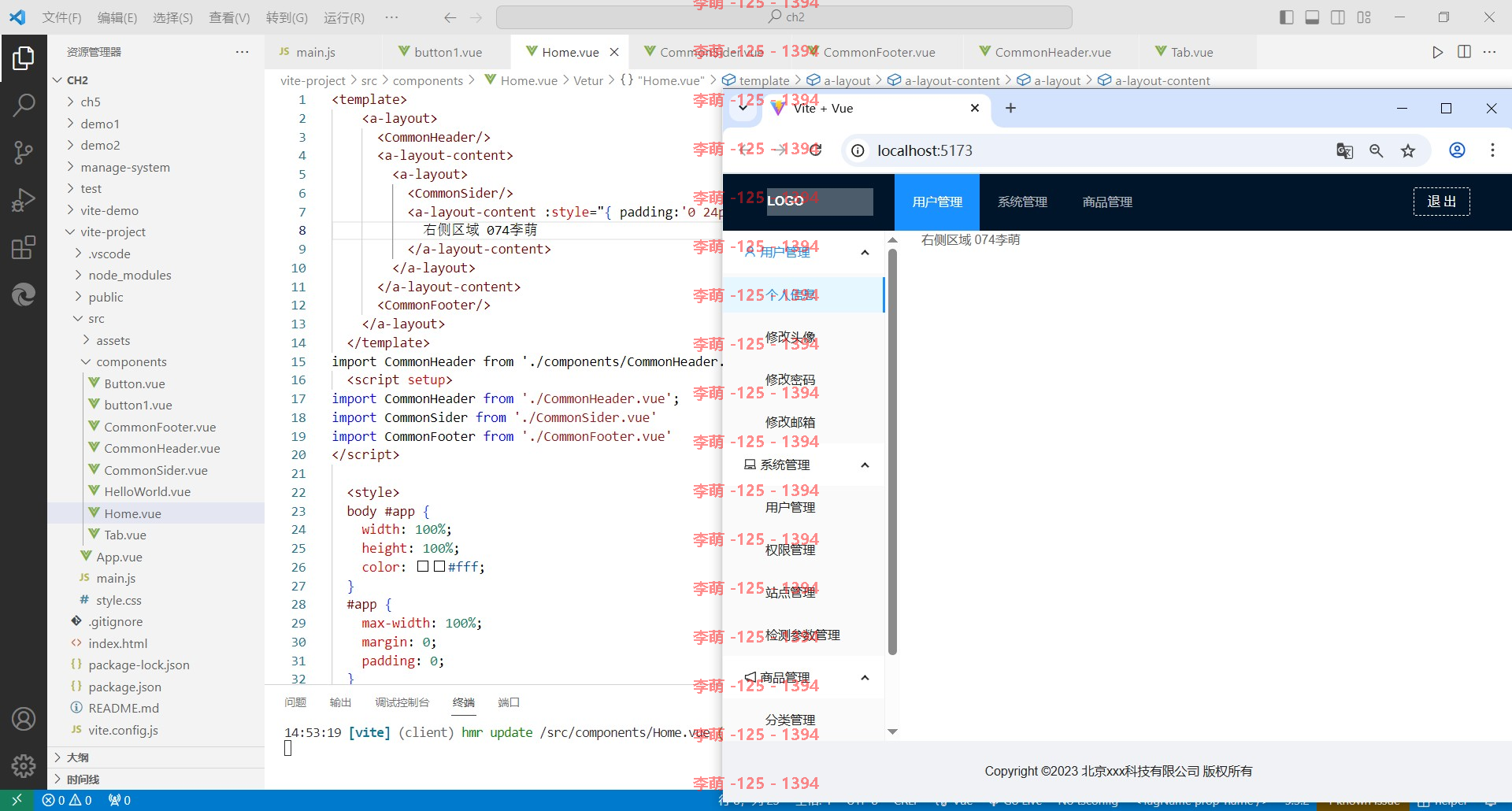This screenshot has width=1512, height=811.
Task: Open the Manage gear in VS Code
Action: pos(24,765)
